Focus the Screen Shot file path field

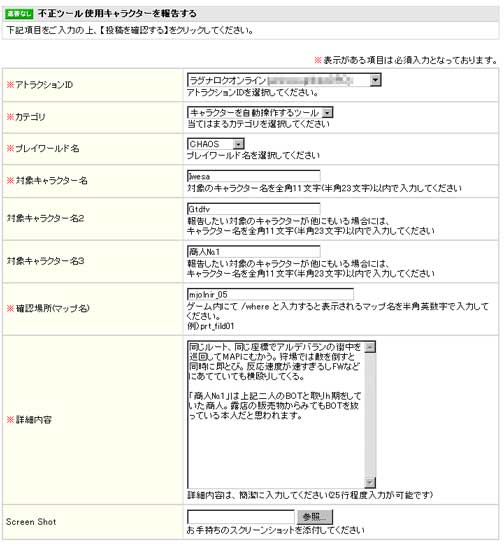click(x=241, y=517)
